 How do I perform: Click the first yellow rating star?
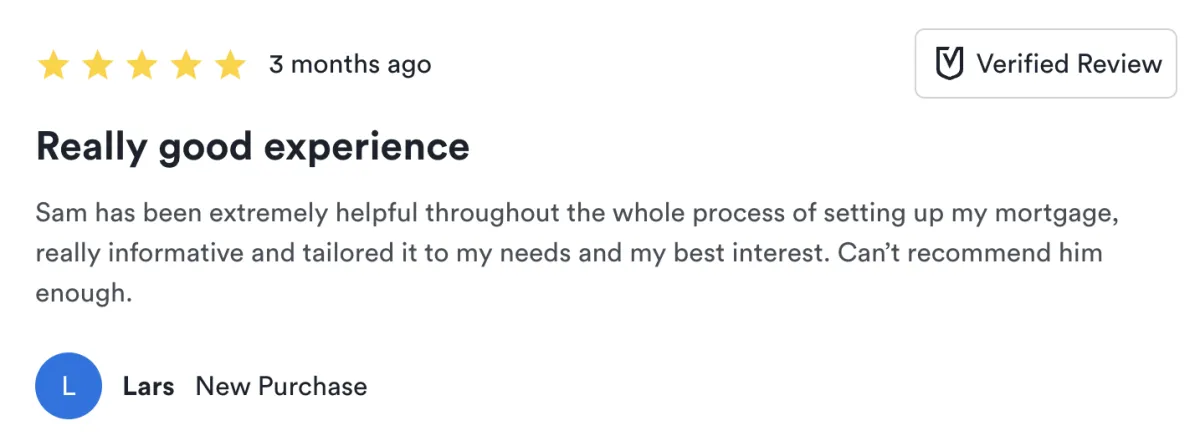[53, 65]
